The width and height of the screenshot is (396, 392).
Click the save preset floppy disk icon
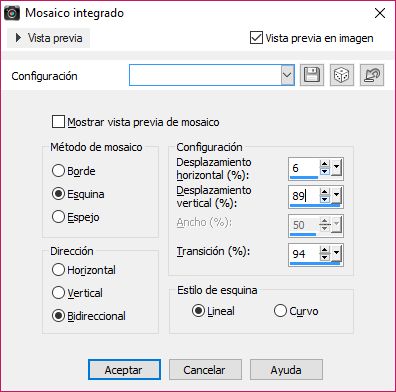[312, 75]
